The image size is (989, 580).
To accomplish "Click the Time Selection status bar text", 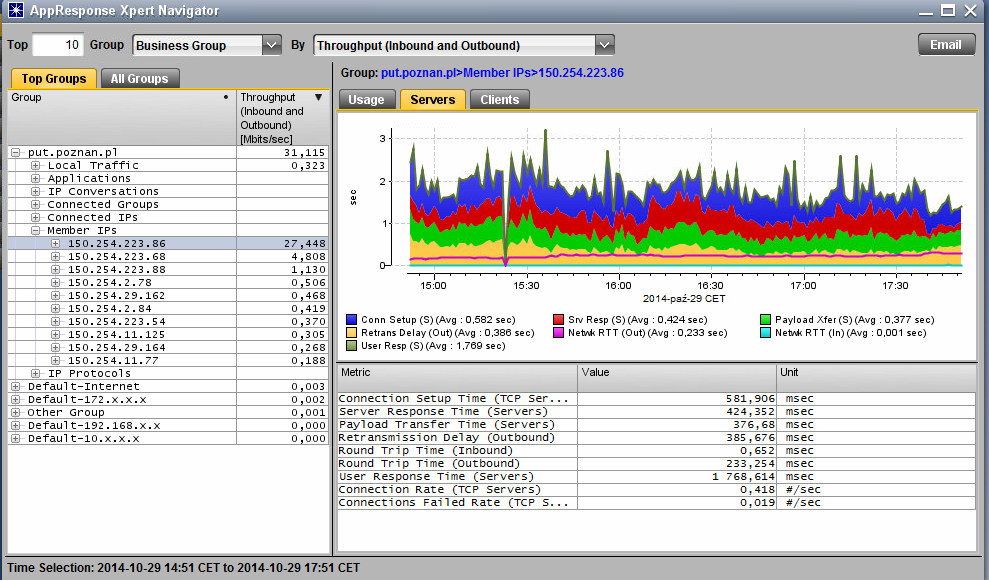I will pyautogui.click(x=184, y=567).
